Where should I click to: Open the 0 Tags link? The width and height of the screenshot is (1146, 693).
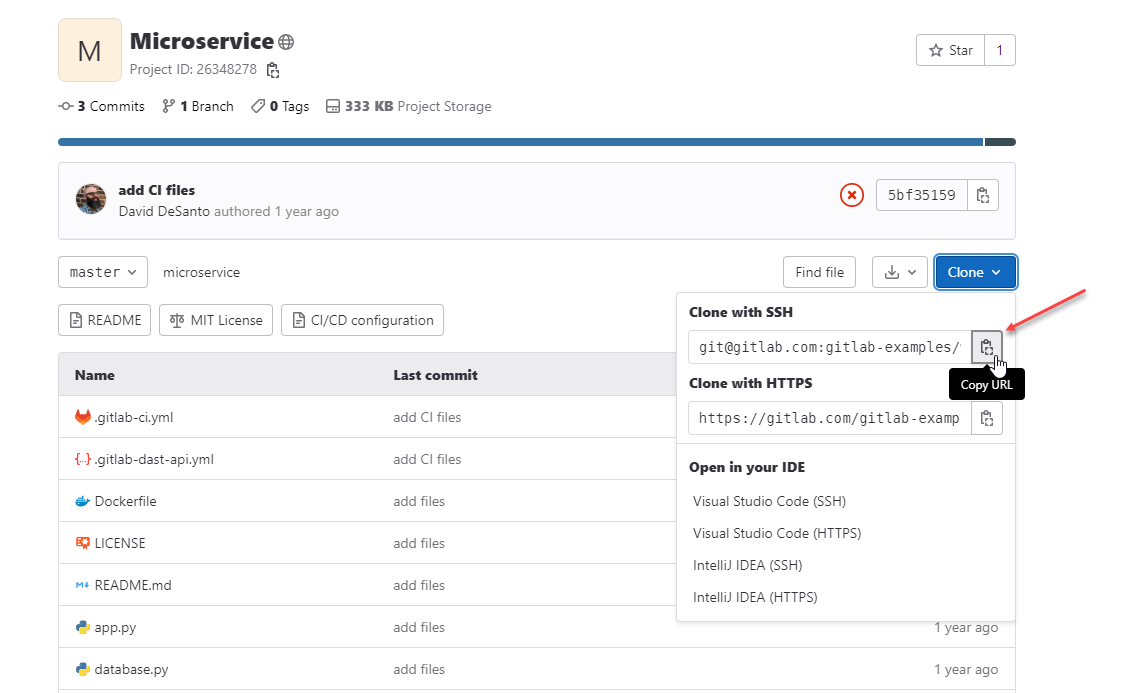pyautogui.click(x=280, y=107)
